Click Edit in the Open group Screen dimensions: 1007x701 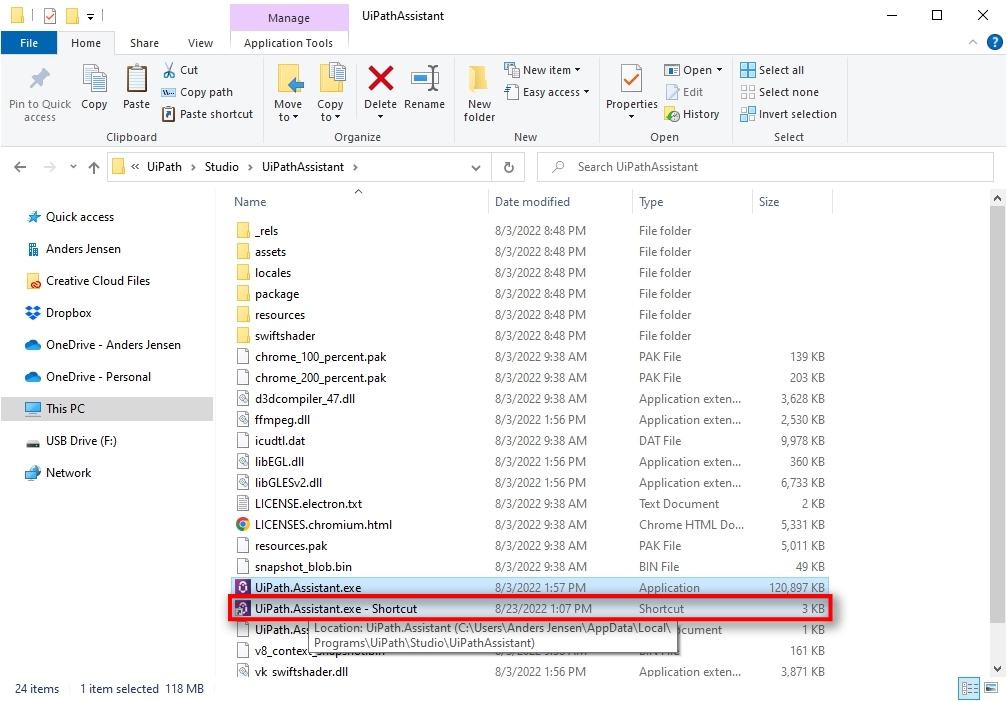(x=685, y=92)
